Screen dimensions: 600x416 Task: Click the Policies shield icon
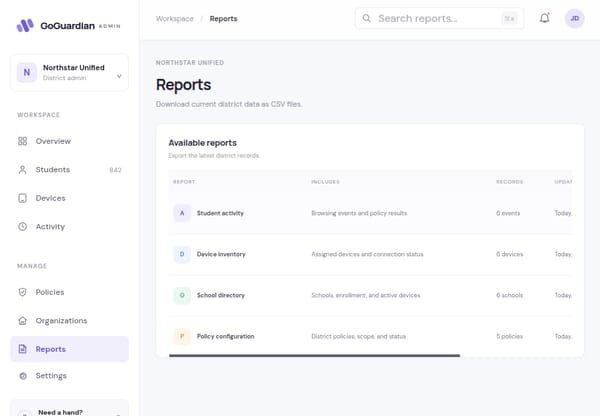click(23, 292)
